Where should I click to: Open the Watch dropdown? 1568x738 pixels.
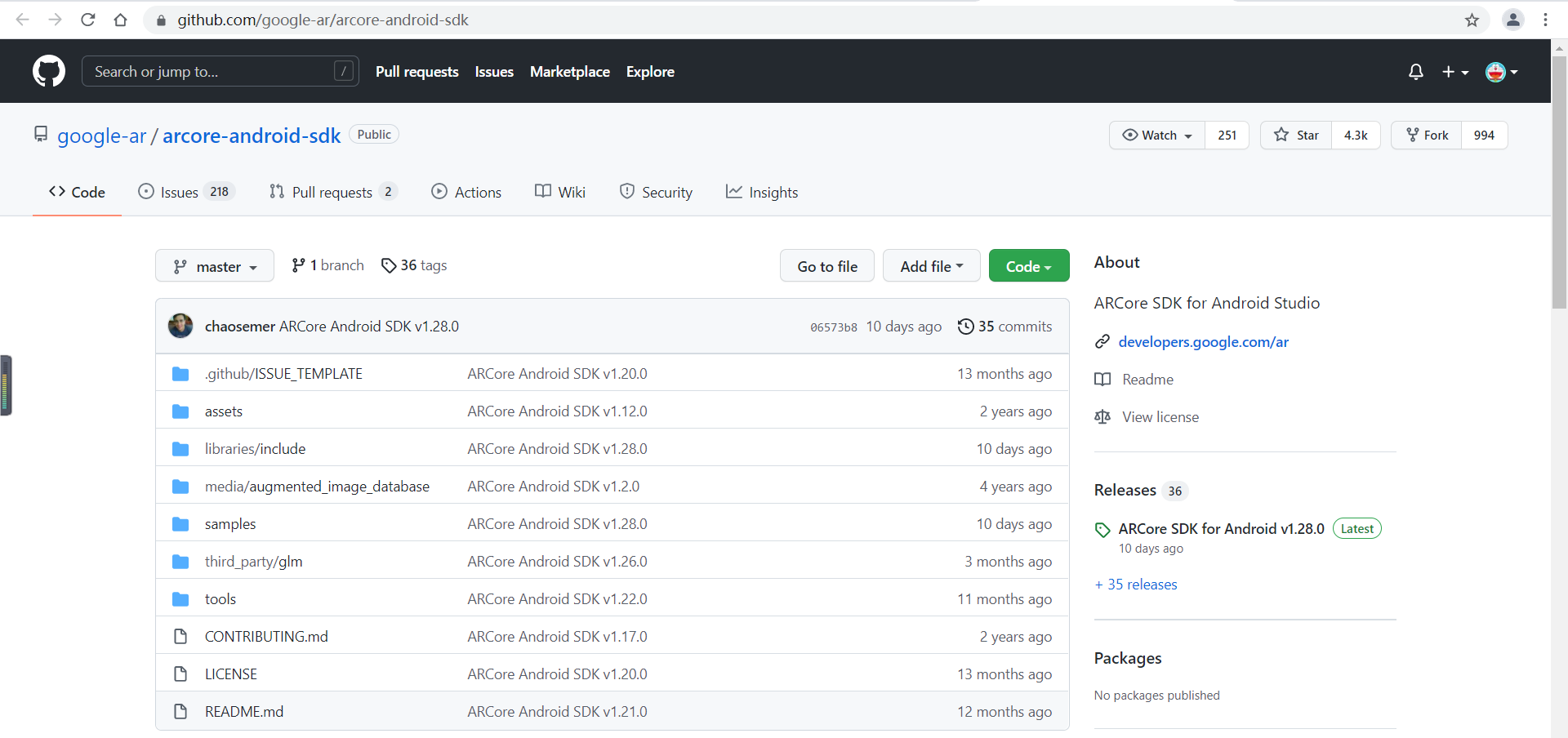point(1157,136)
